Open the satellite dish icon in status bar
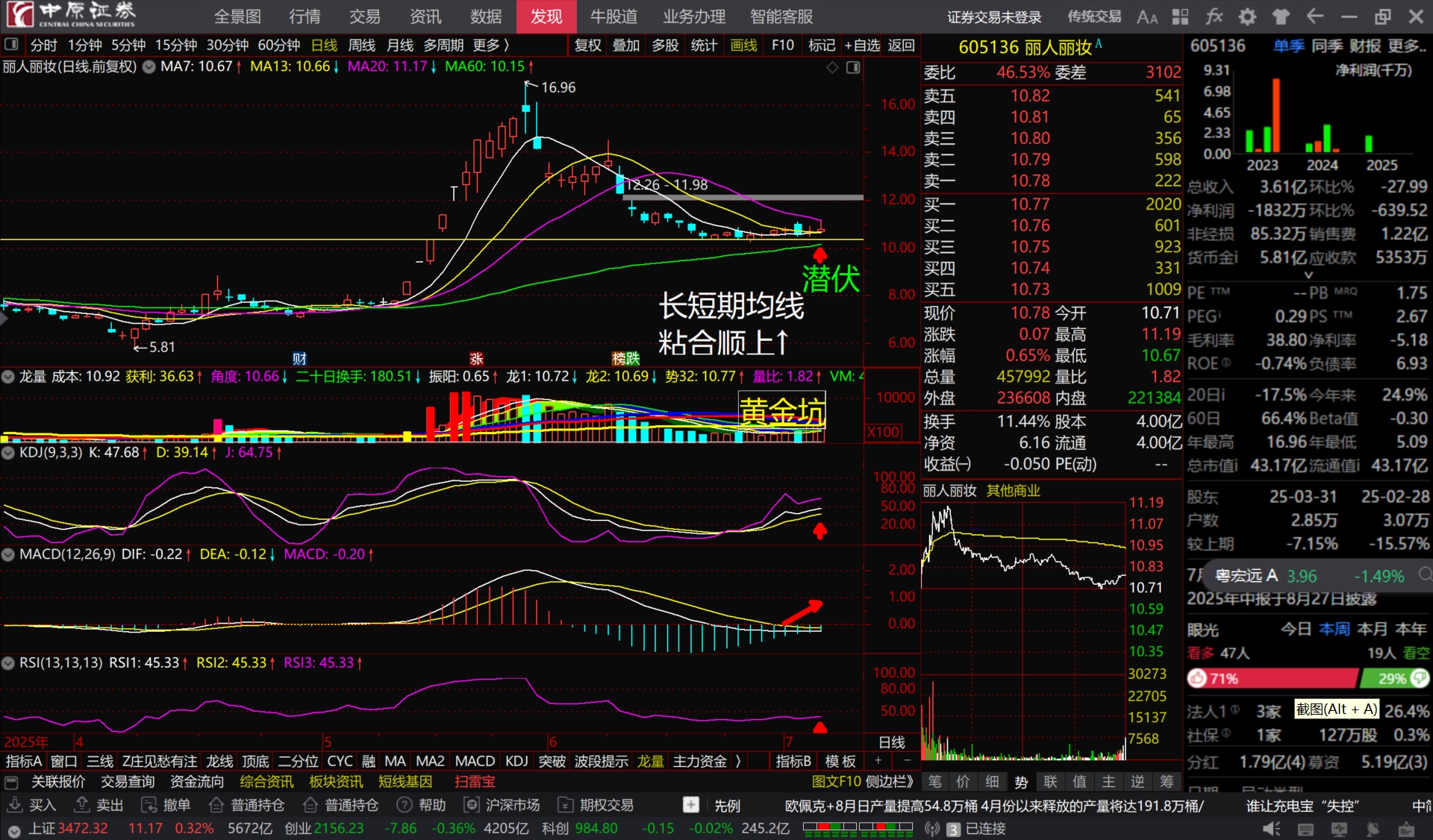Screen dimensions: 1433x840 pos(1373,829)
